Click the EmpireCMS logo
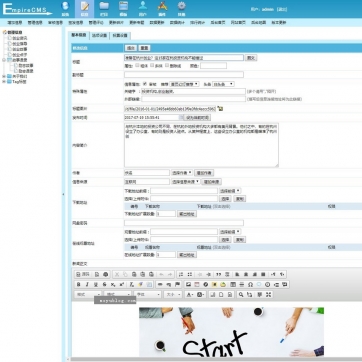 [27, 9]
